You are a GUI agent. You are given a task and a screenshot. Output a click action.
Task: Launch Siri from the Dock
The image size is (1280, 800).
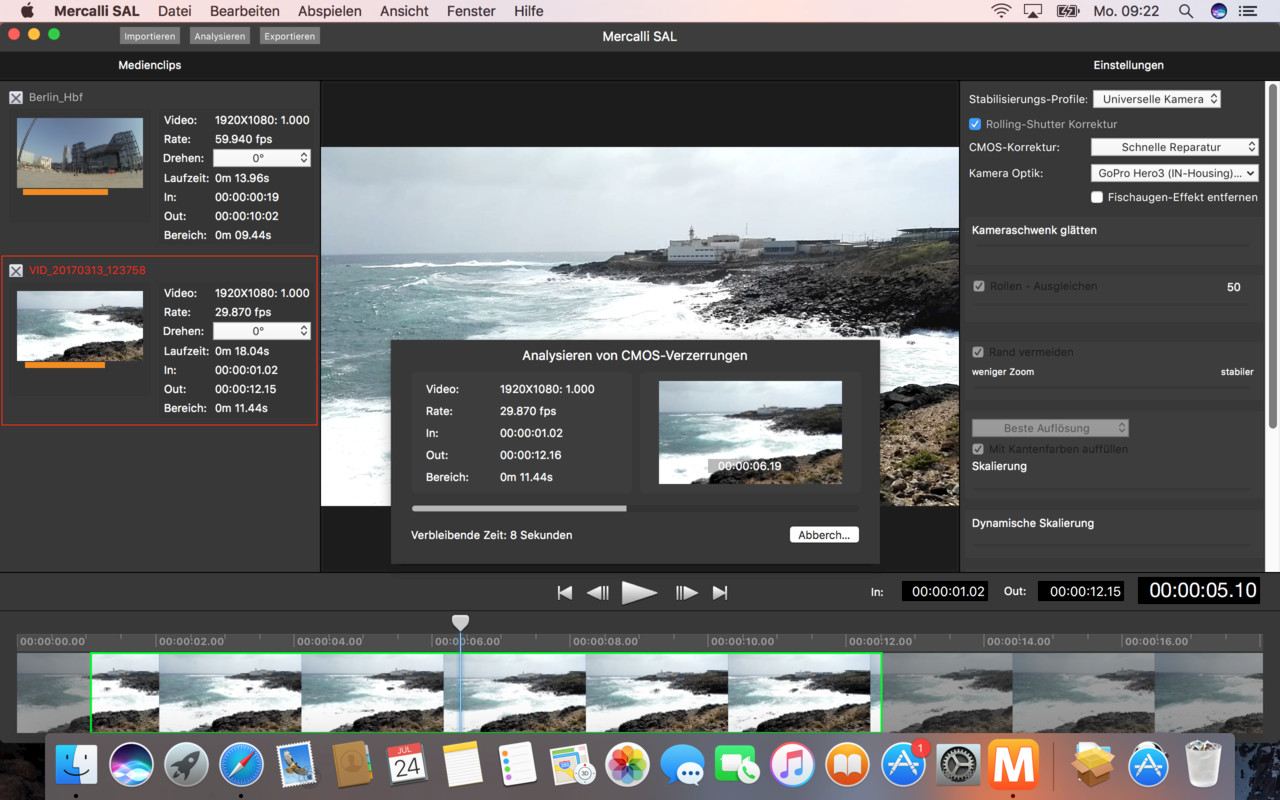click(x=131, y=766)
